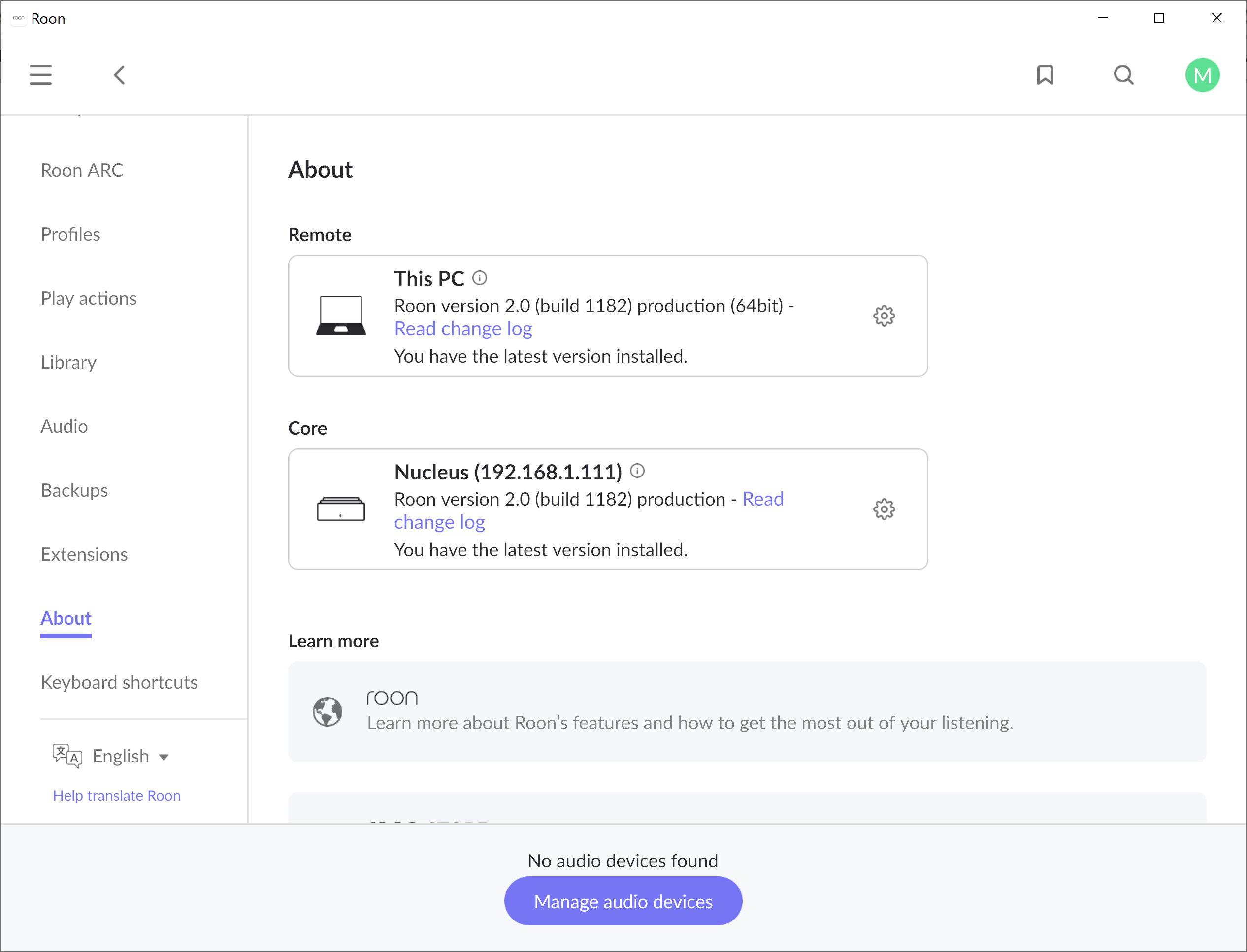Go back using the back arrow
The width and height of the screenshot is (1247, 952).
coord(119,75)
